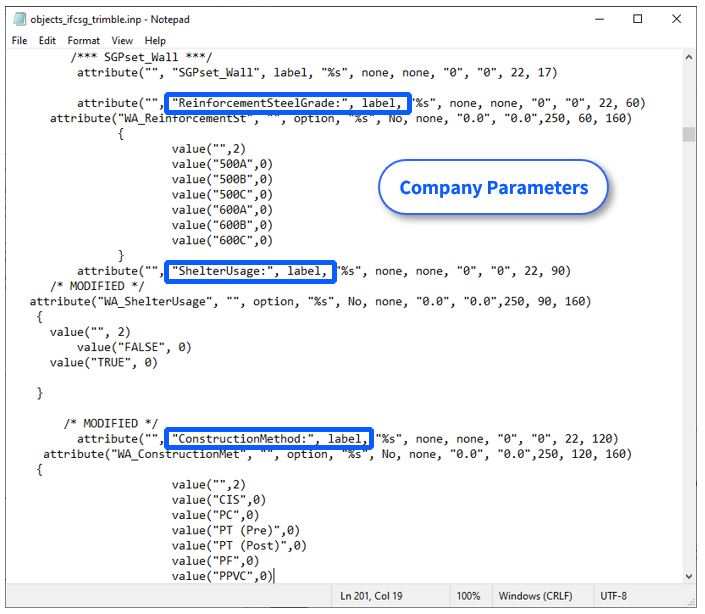Viewport: 705px width, 614px height.
Task: Click the UTF-8 encoding status bar section
Action: [612, 596]
